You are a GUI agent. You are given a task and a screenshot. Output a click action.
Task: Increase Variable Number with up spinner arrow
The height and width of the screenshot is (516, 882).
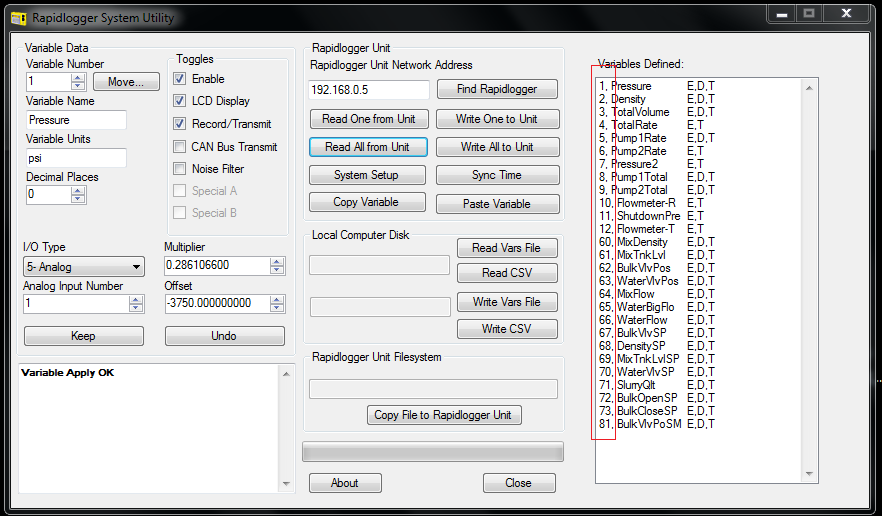(78, 78)
